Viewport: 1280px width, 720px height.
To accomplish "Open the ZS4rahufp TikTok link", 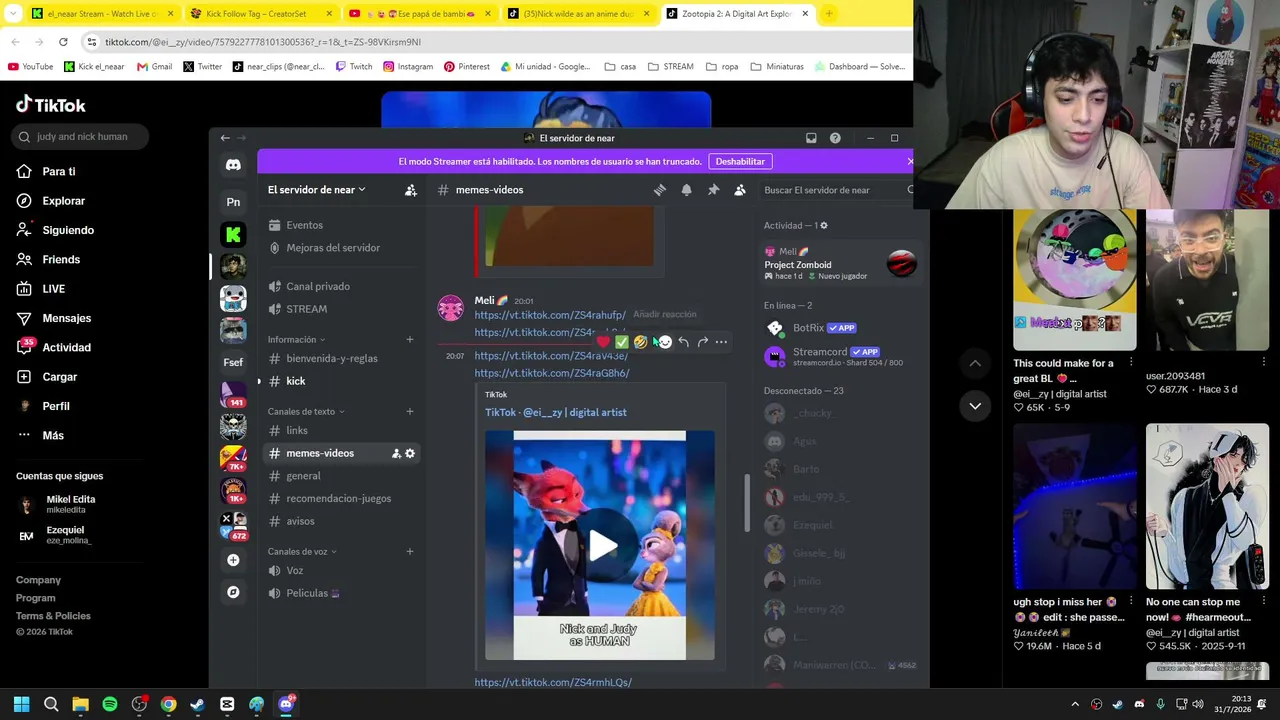I will (x=550, y=315).
